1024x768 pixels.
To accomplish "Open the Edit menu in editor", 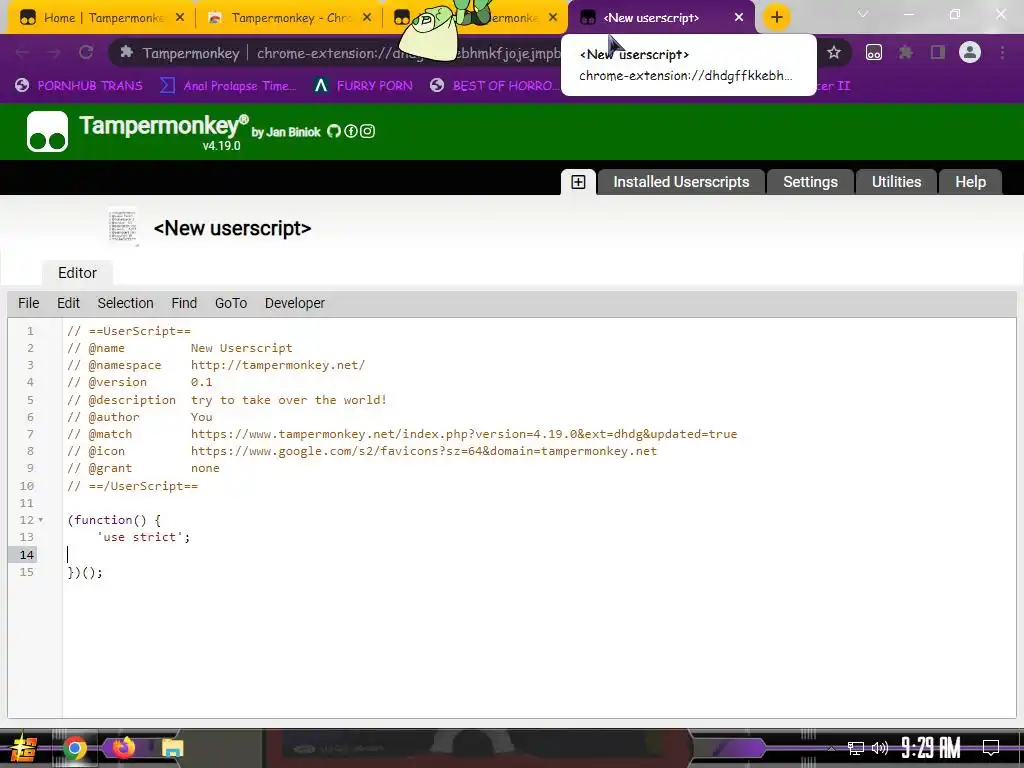I will pos(68,303).
